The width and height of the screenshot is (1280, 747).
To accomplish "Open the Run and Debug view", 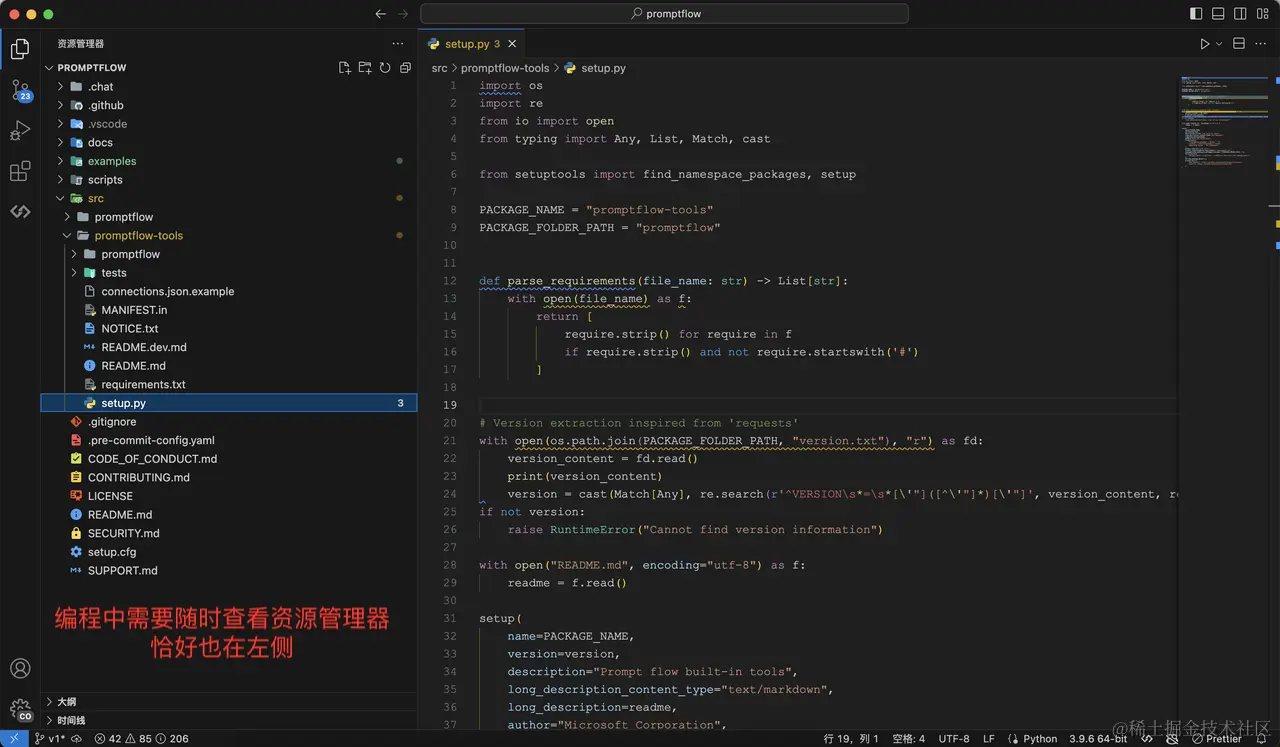I will click(x=20, y=131).
